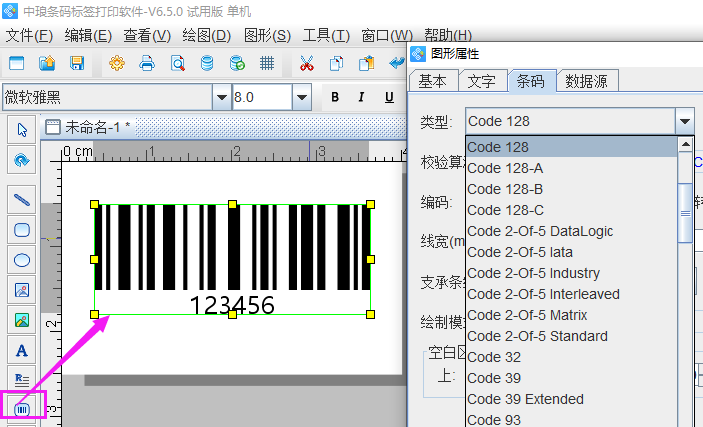Click the font size 8.0 field
The image size is (703, 427).
click(262, 97)
